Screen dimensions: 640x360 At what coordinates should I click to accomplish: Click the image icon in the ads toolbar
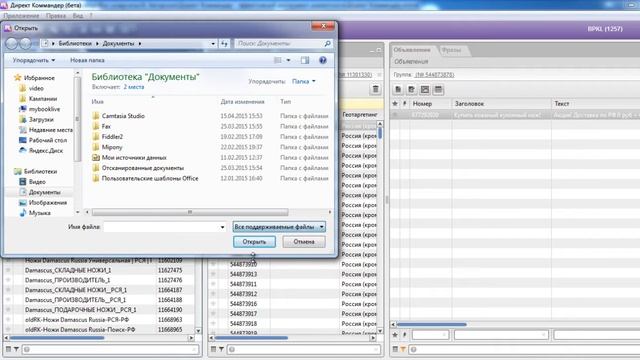coord(425,89)
